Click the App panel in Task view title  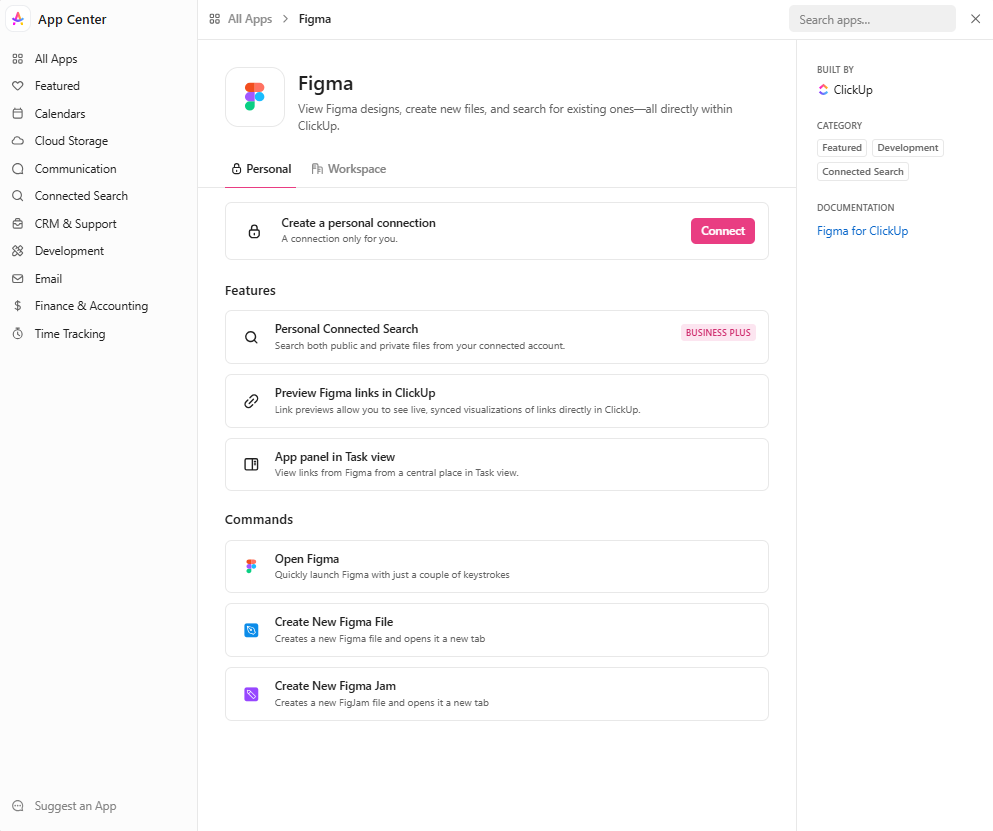[x=334, y=457]
